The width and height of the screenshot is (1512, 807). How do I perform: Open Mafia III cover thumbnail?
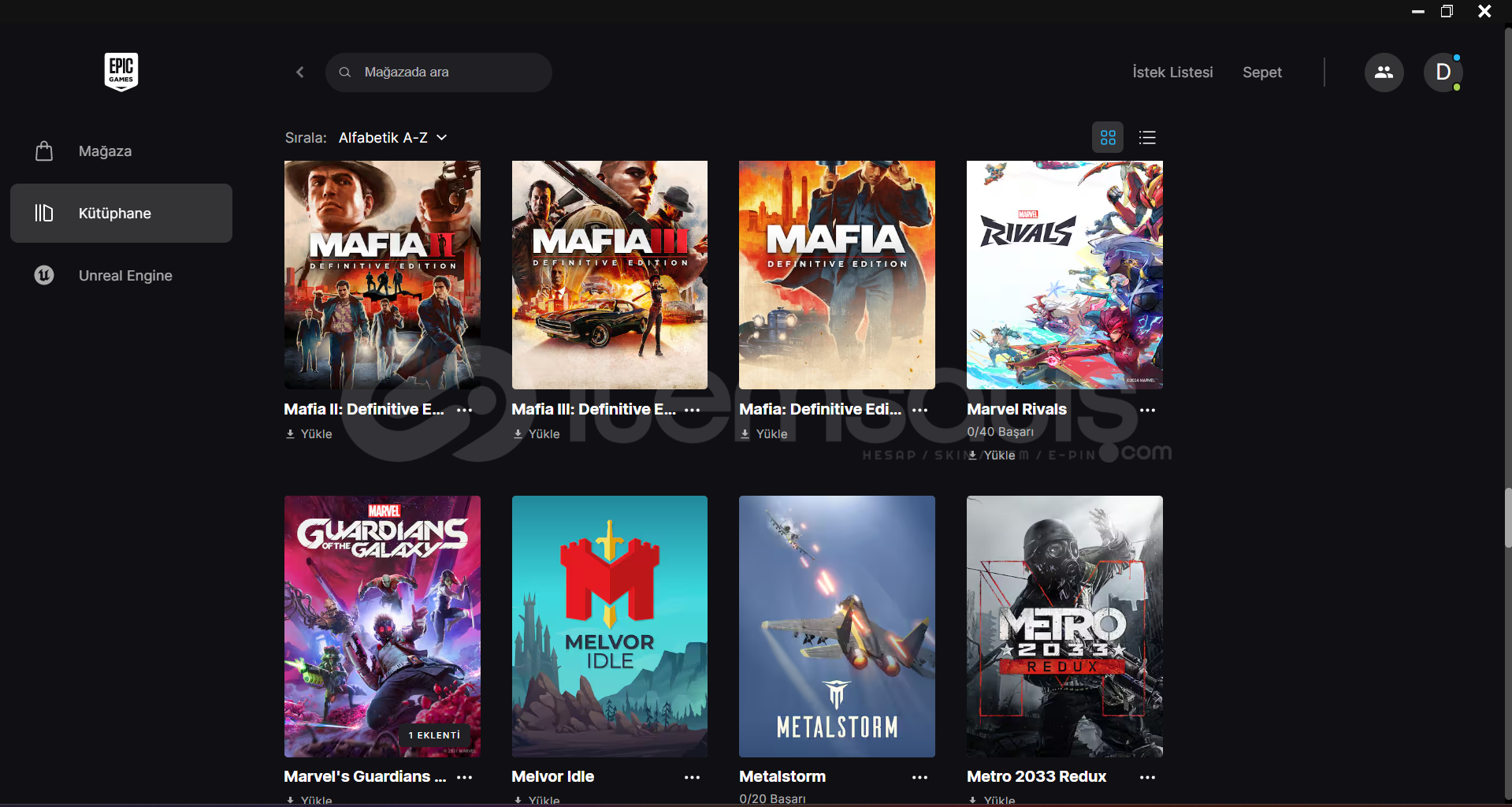pos(610,275)
